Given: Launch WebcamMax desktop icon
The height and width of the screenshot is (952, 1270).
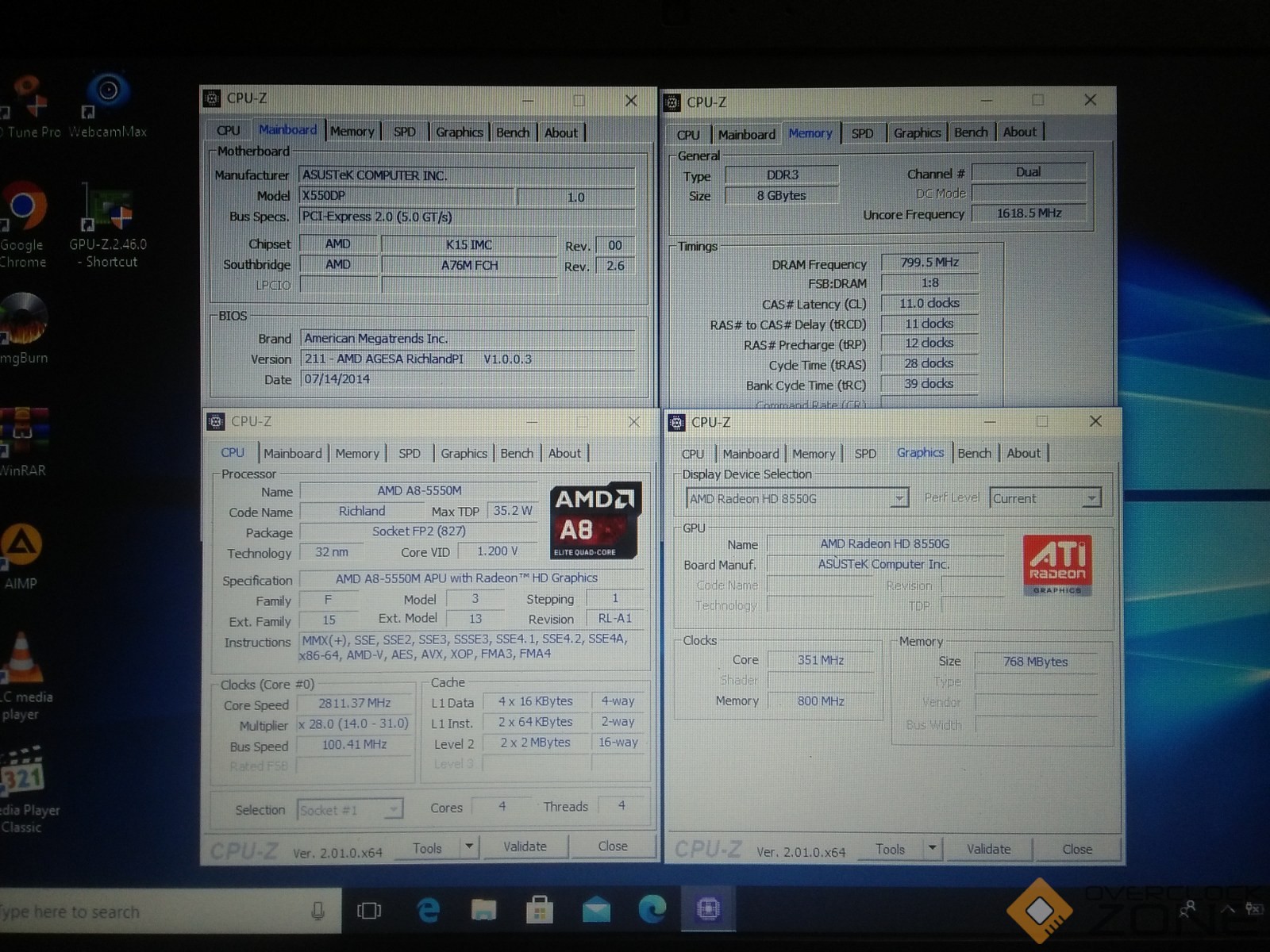Looking at the screenshot, I should (x=108, y=94).
